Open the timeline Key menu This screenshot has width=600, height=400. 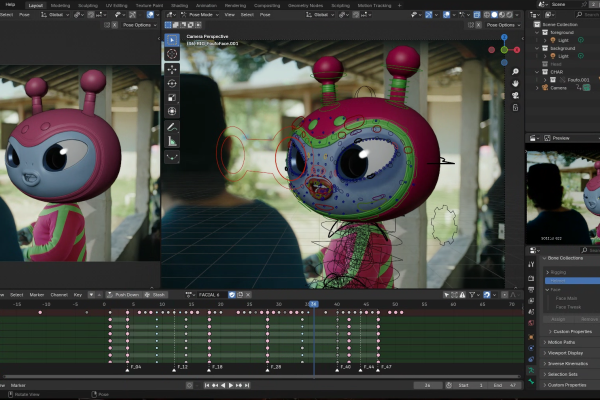(78, 295)
